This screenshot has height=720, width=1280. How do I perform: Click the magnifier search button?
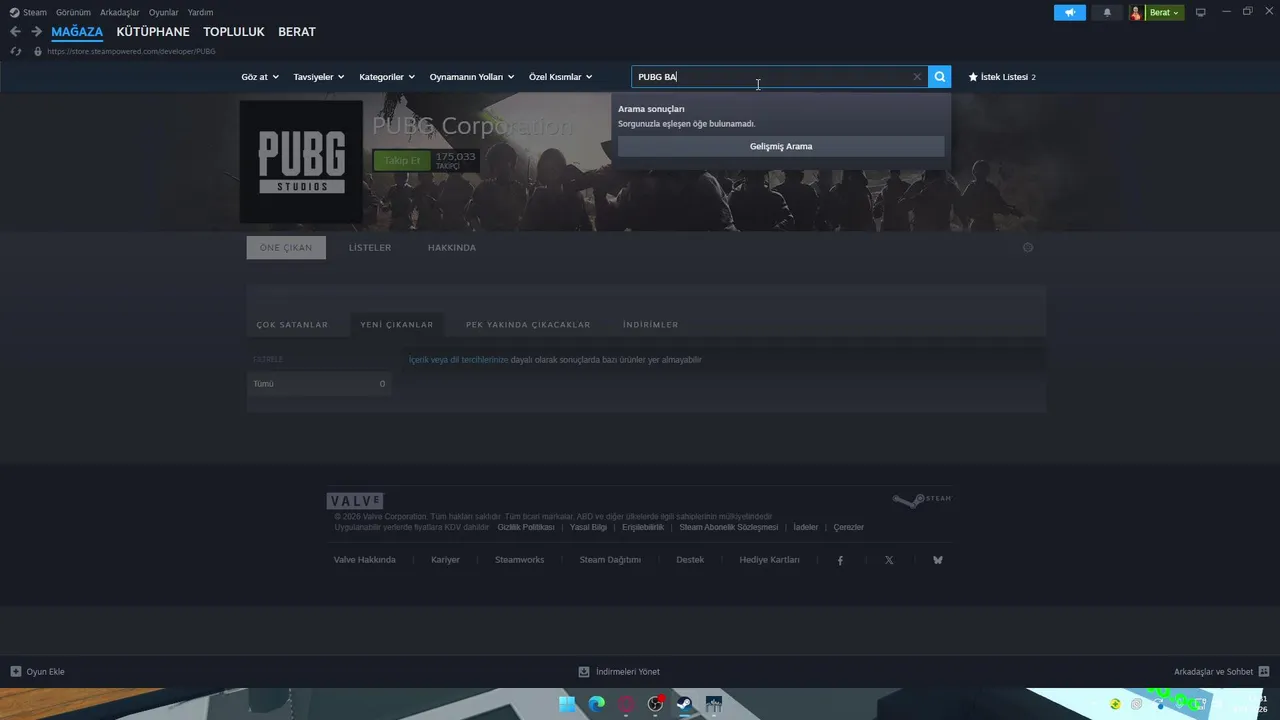[x=940, y=77]
